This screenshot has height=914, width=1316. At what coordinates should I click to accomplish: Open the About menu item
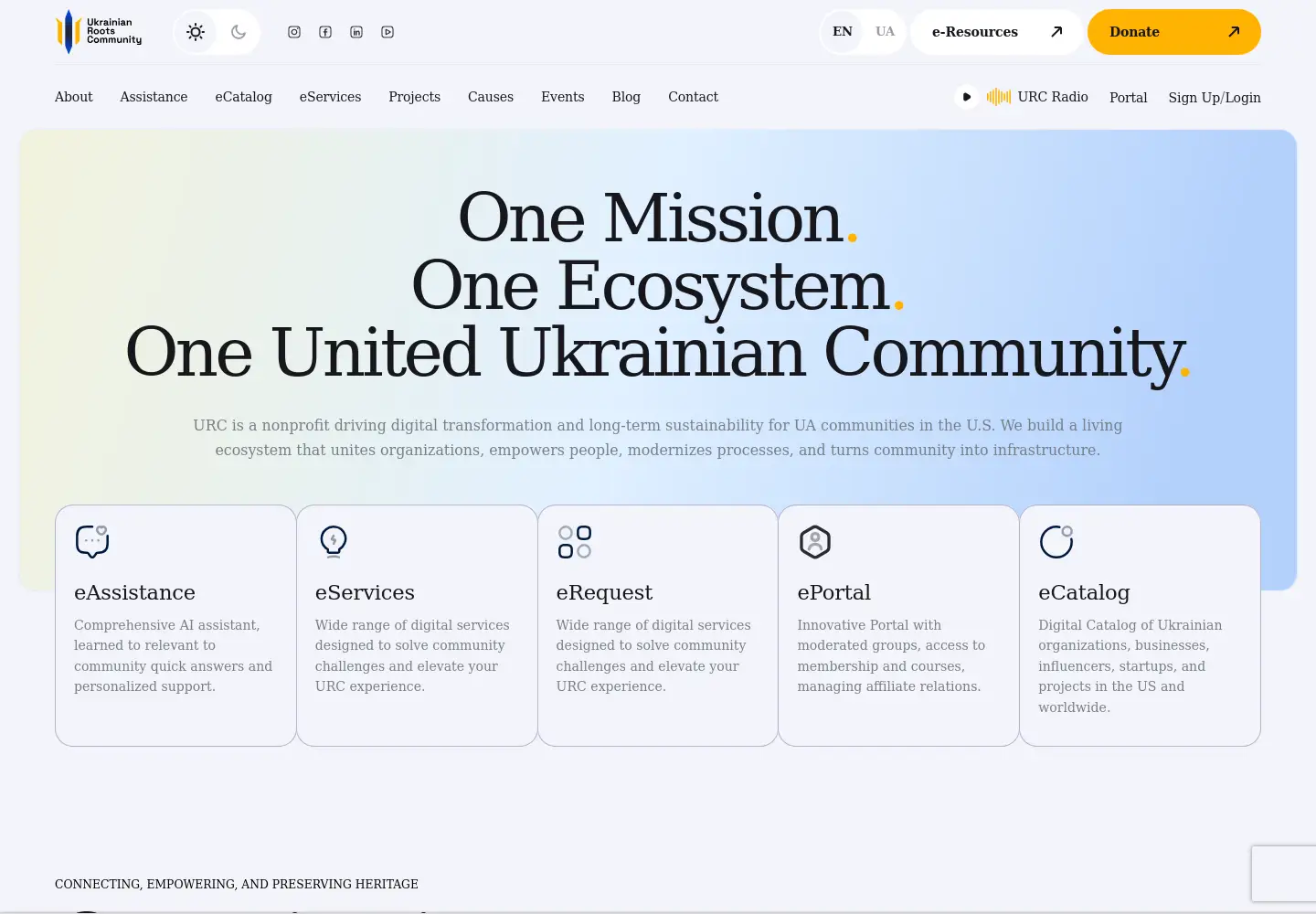[x=74, y=97]
